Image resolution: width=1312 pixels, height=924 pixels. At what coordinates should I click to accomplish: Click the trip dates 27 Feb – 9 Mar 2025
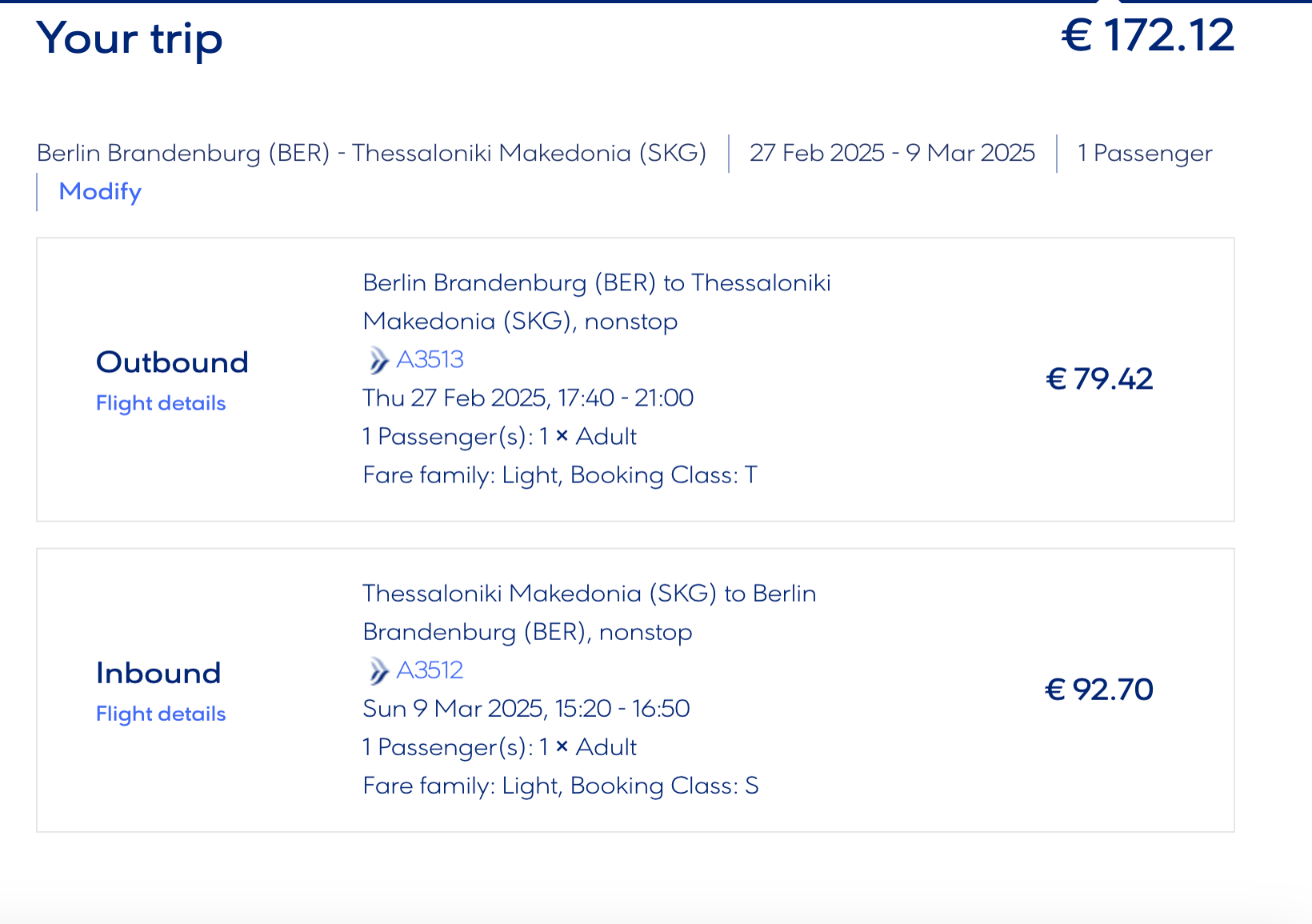(x=892, y=153)
